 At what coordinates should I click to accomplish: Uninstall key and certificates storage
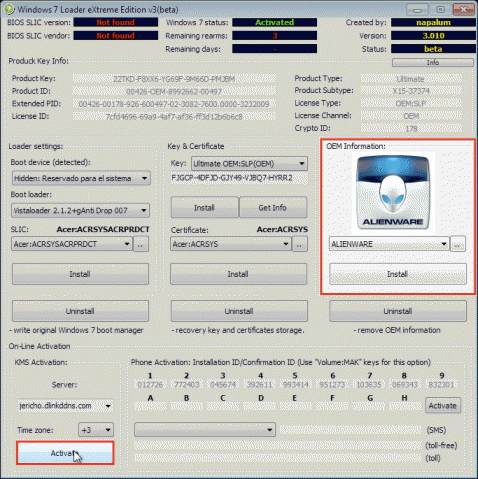click(239, 311)
